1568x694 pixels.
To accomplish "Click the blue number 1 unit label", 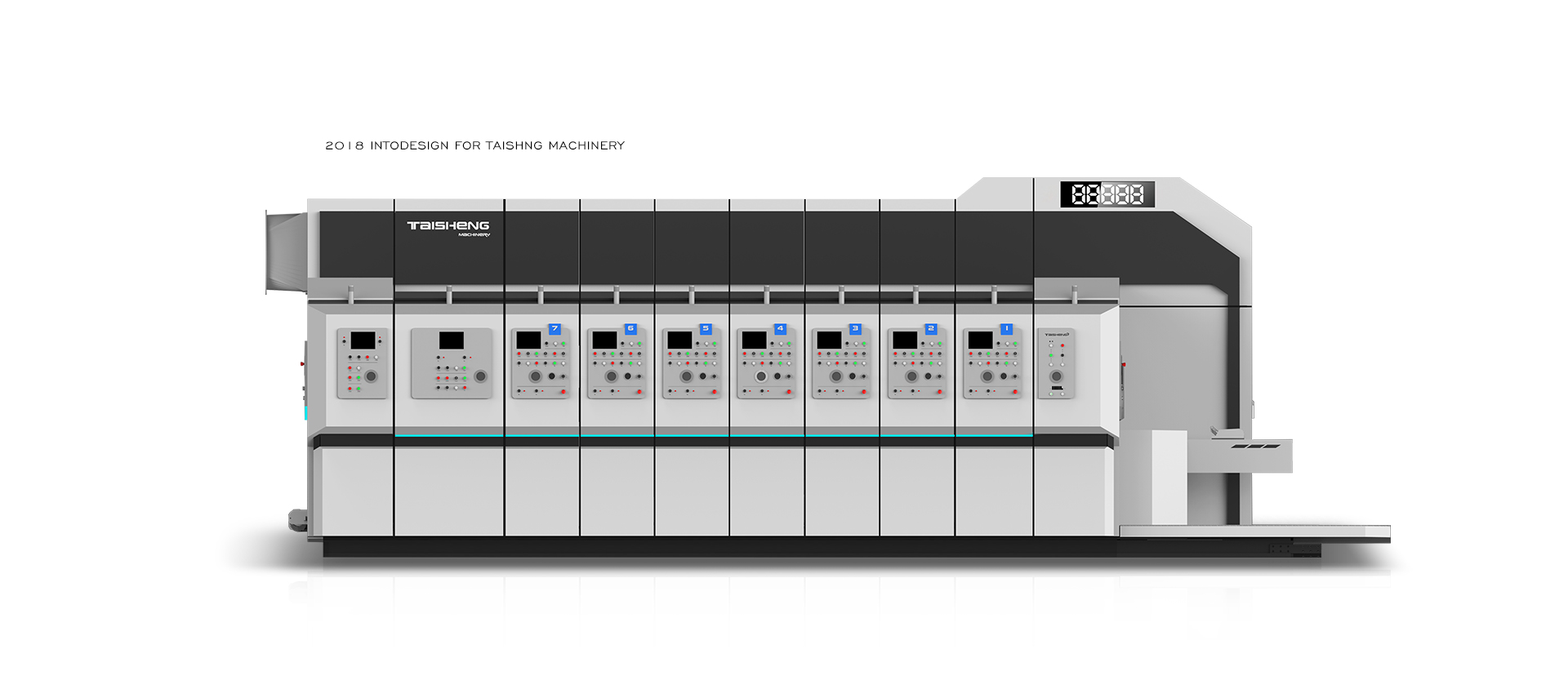I will tap(1006, 329).
